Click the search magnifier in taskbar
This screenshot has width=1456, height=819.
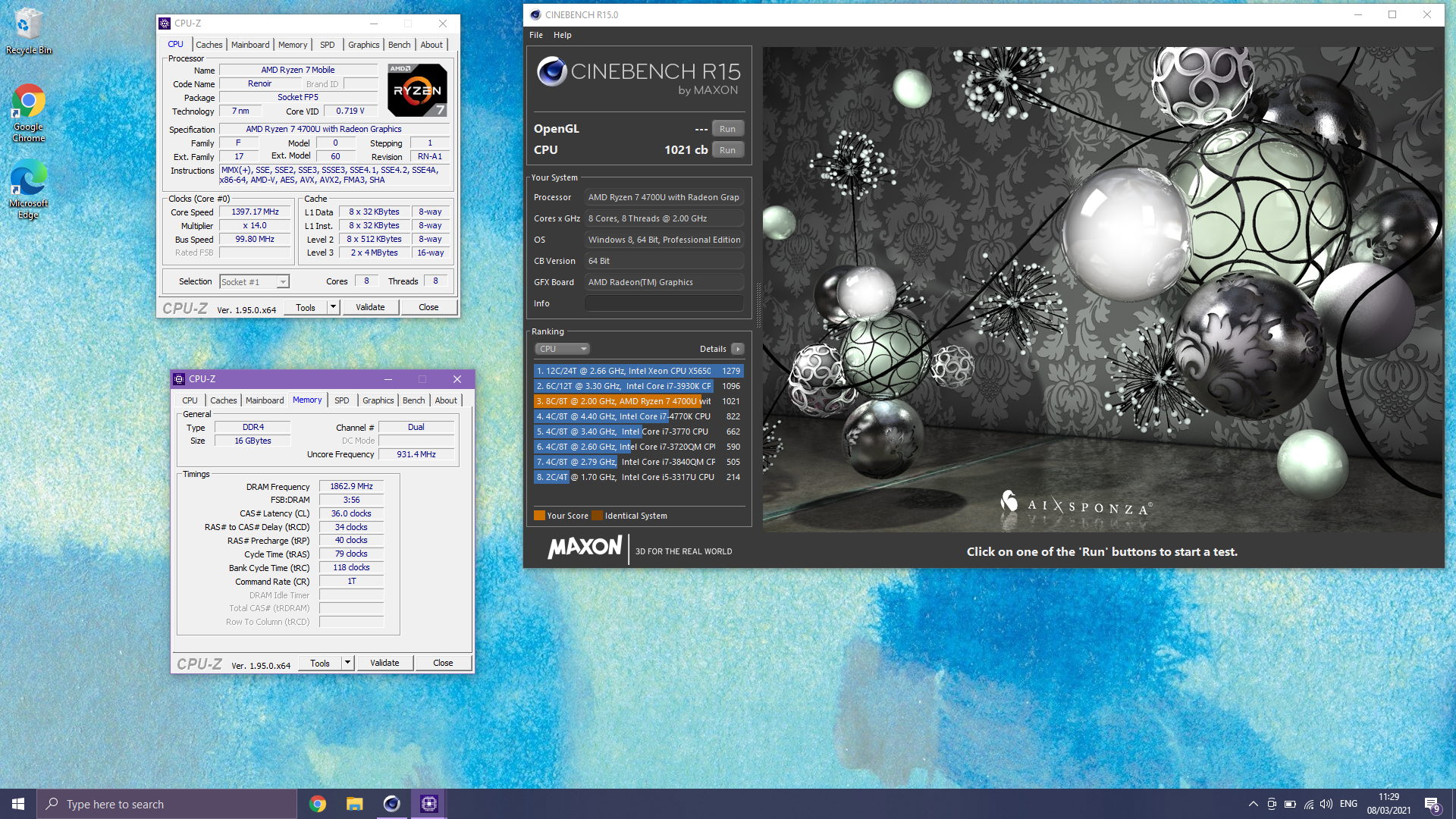(x=52, y=804)
